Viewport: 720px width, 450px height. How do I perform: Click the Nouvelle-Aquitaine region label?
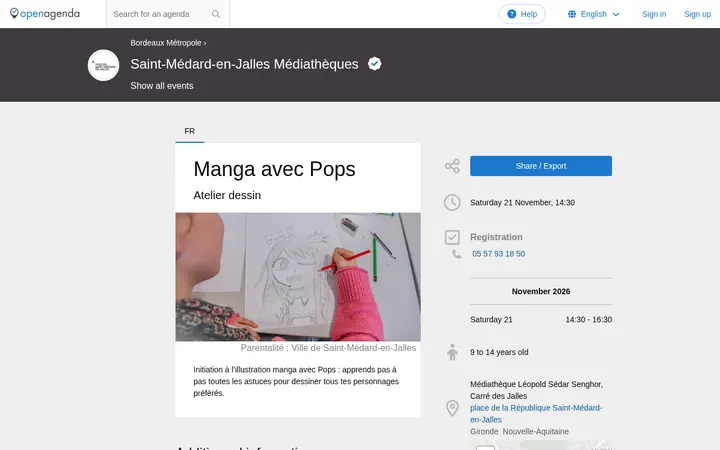click(x=535, y=432)
